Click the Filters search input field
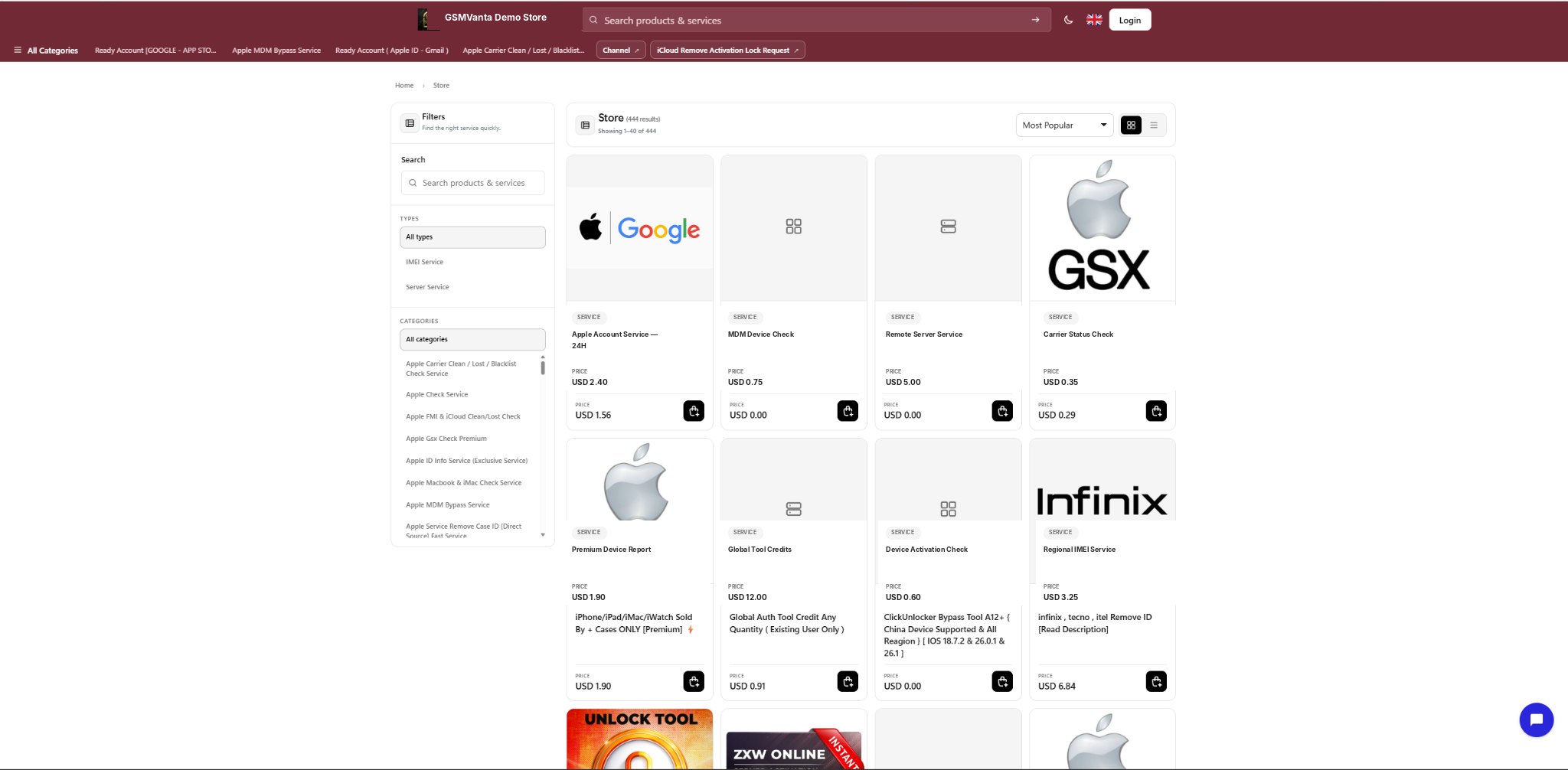This screenshot has height=770, width=1568. [x=473, y=183]
